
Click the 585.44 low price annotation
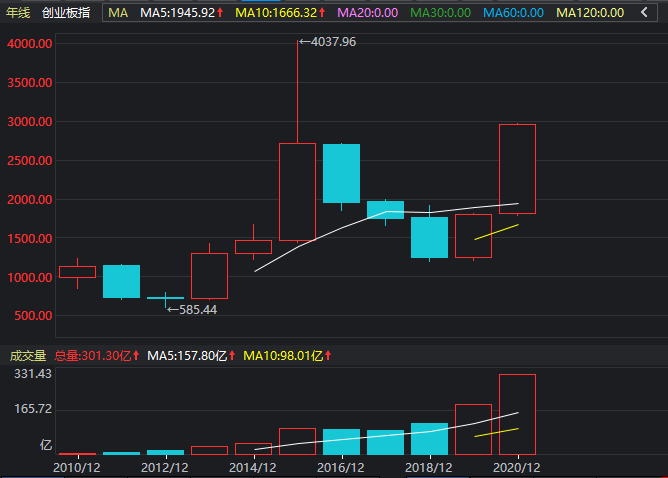coord(192,310)
